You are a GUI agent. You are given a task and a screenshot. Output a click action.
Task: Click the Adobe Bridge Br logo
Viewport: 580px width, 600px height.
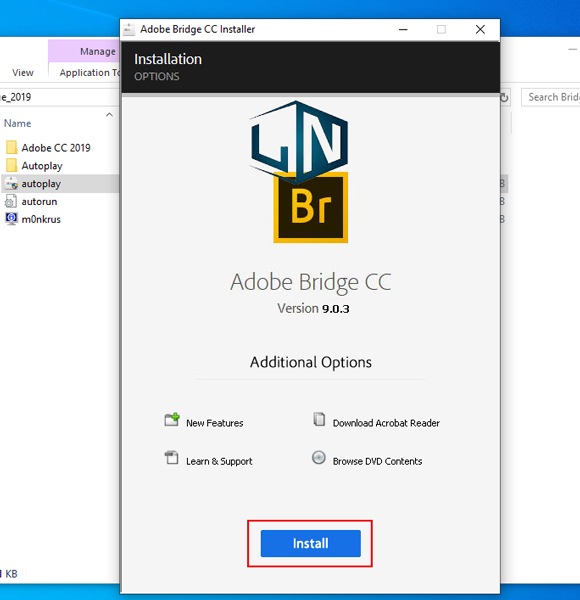click(310, 207)
